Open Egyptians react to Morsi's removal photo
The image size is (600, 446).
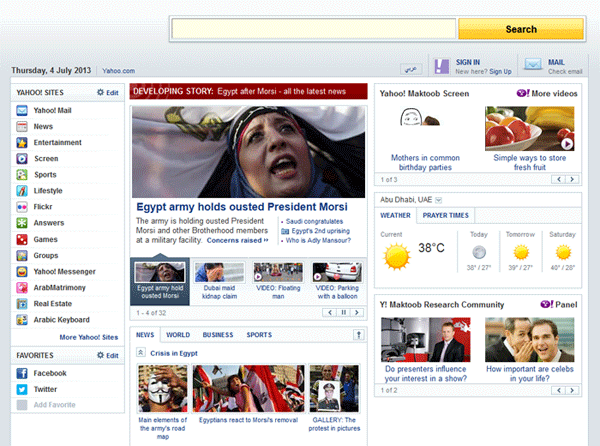pyautogui.click(x=248, y=389)
